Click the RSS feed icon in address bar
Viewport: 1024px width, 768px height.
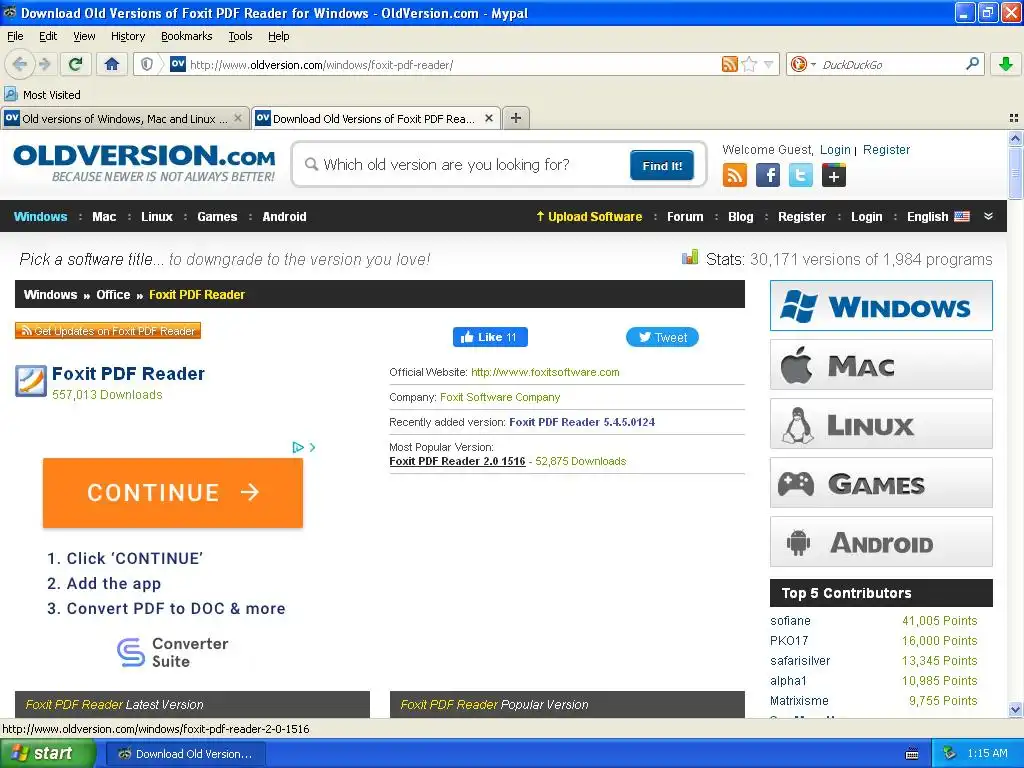point(729,64)
